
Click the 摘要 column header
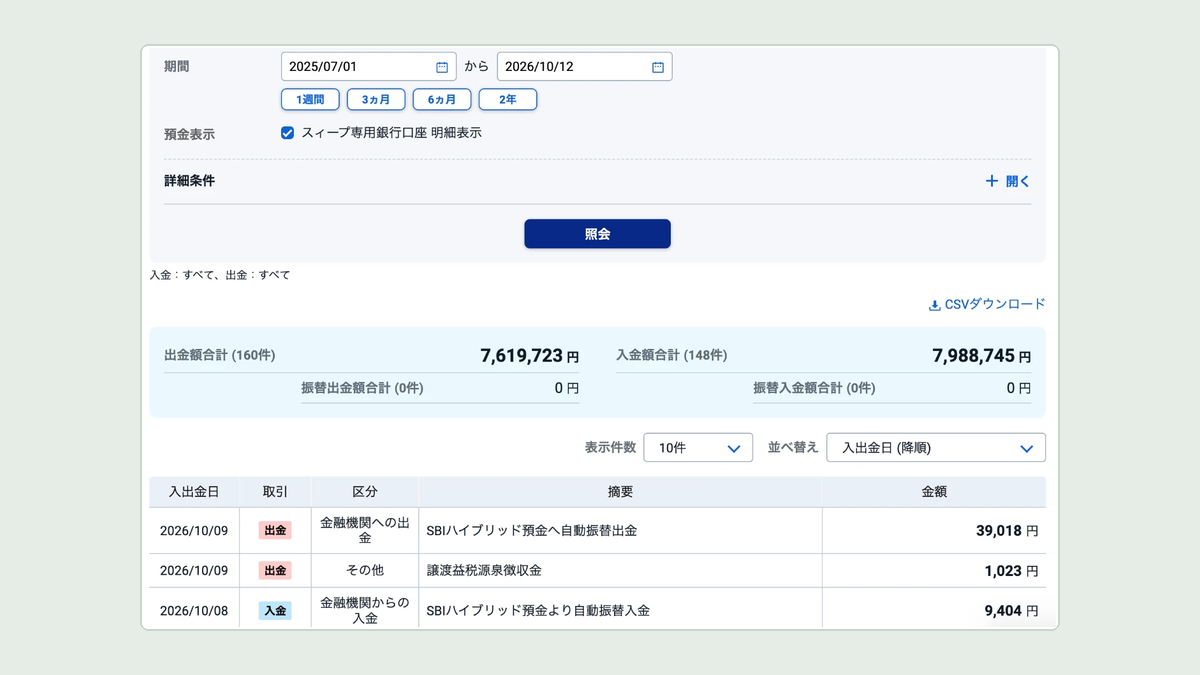620,492
